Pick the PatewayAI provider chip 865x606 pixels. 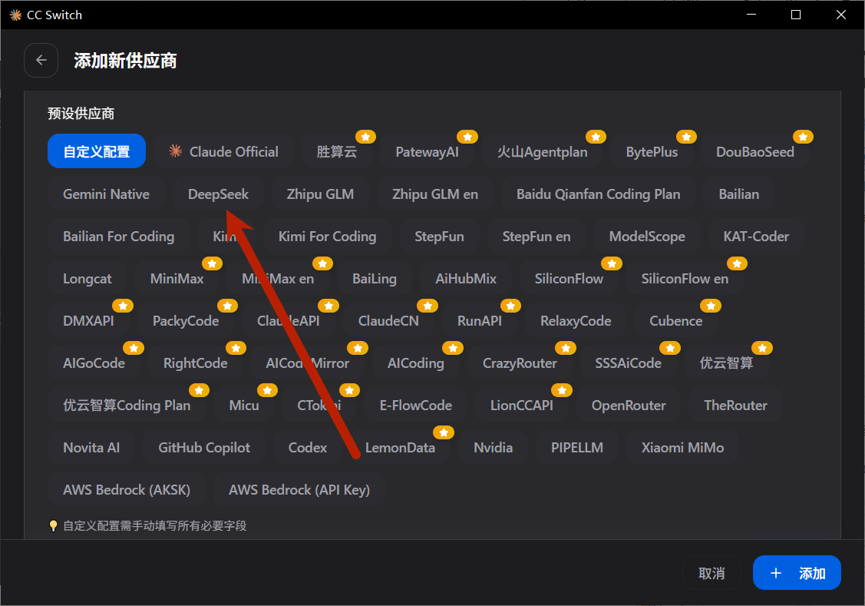click(427, 151)
